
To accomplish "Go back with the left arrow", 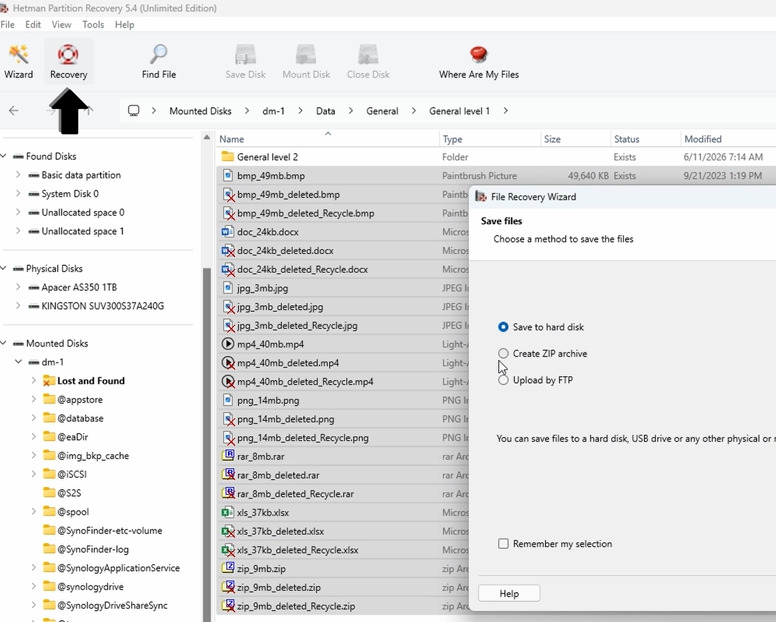I will (14, 111).
